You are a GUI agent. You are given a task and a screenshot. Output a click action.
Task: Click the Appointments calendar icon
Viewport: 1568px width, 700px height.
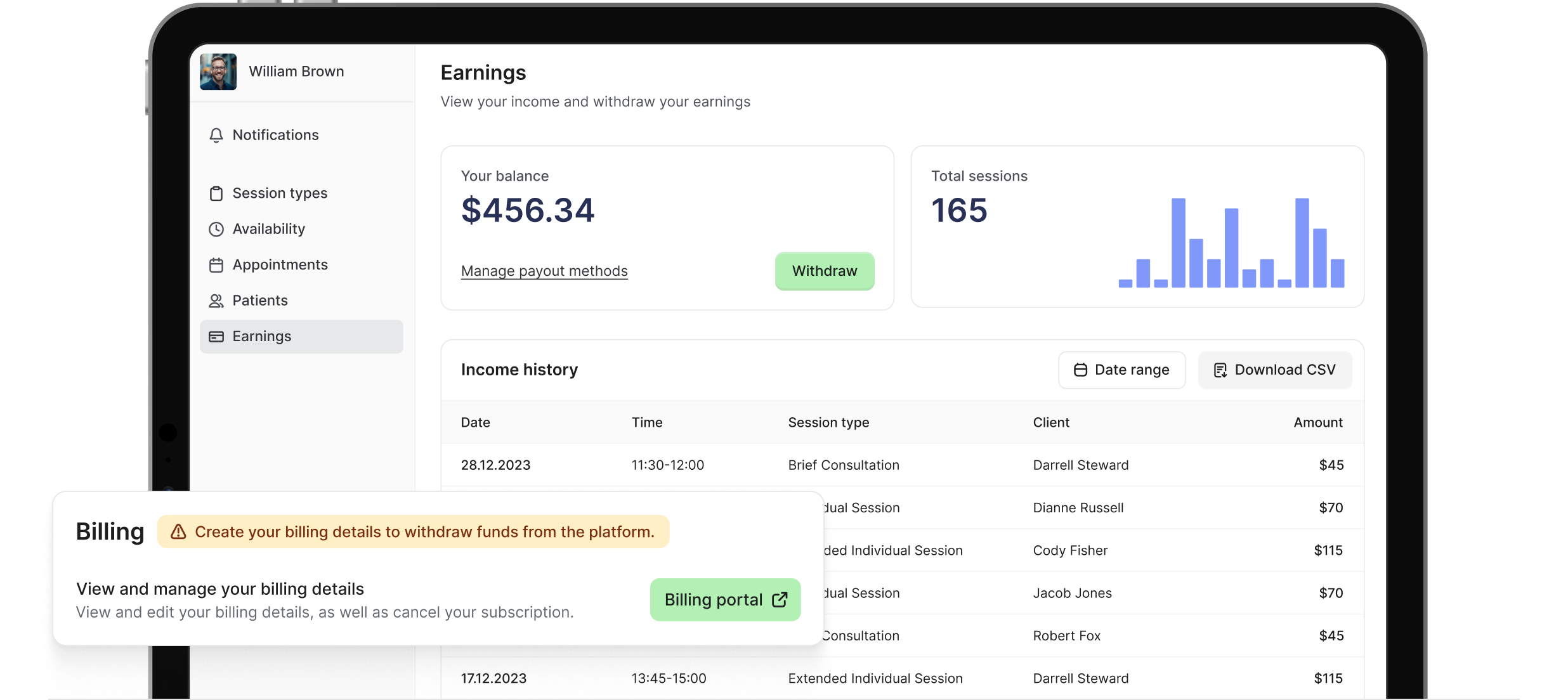tap(216, 265)
